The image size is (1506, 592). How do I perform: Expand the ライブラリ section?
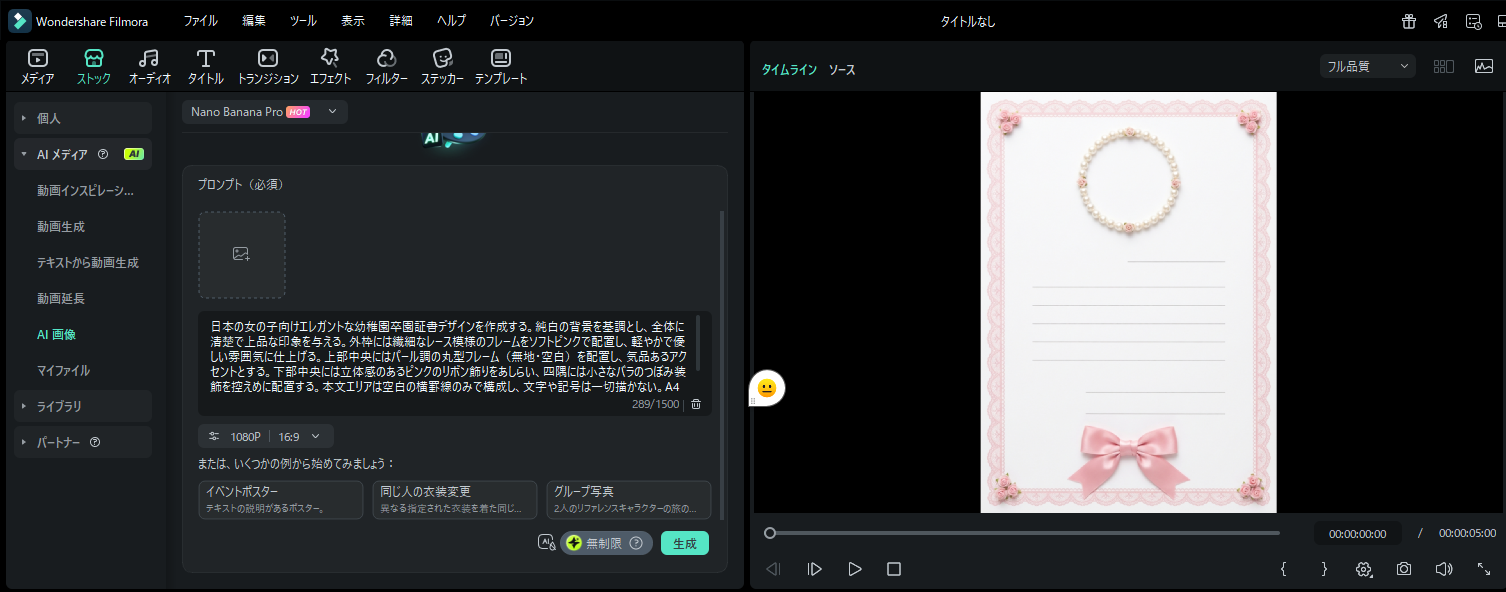[83, 406]
